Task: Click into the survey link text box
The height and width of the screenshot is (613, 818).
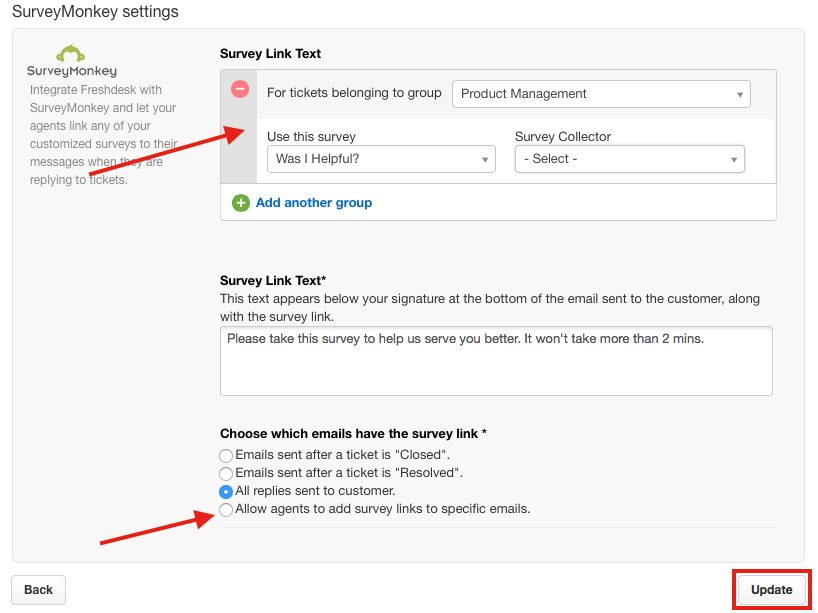Action: coord(496,361)
